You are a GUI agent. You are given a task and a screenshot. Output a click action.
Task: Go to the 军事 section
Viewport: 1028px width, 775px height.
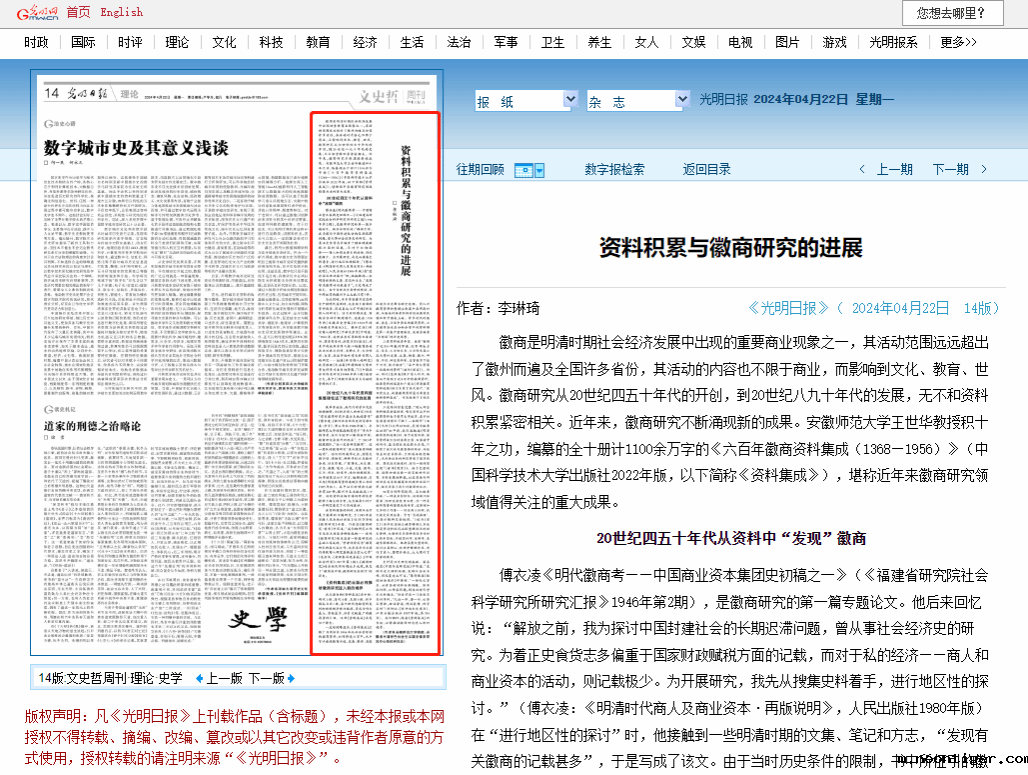click(x=506, y=42)
